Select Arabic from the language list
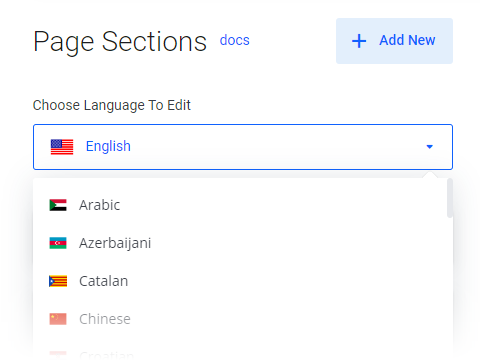480x360 pixels. (x=243, y=205)
